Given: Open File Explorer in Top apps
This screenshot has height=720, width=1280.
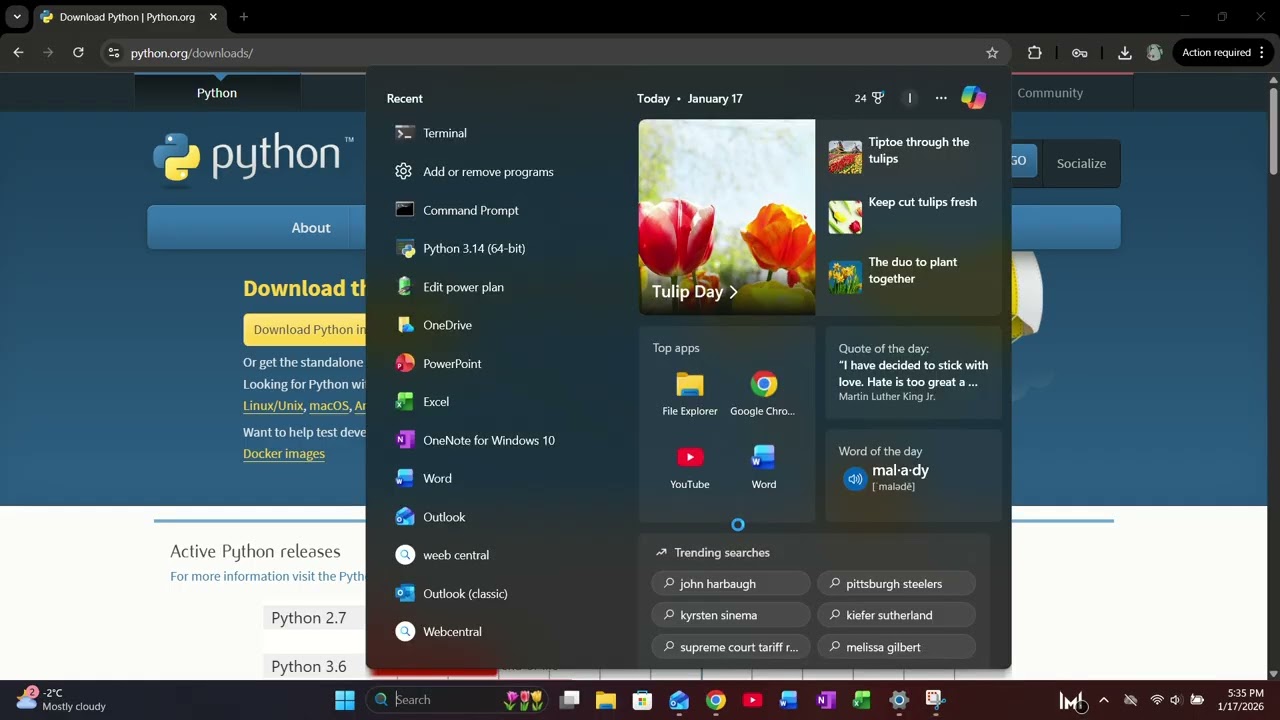Looking at the screenshot, I should coord(690,394).
